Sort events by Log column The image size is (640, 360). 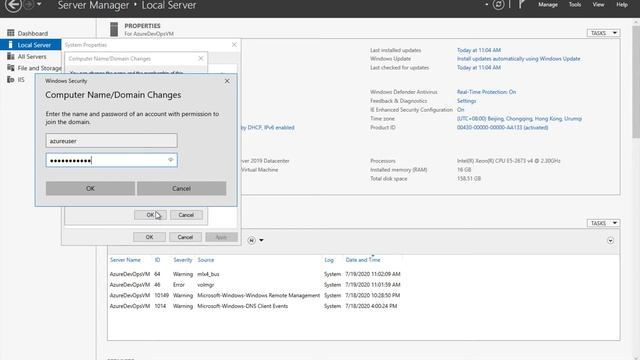click(329, 260)
